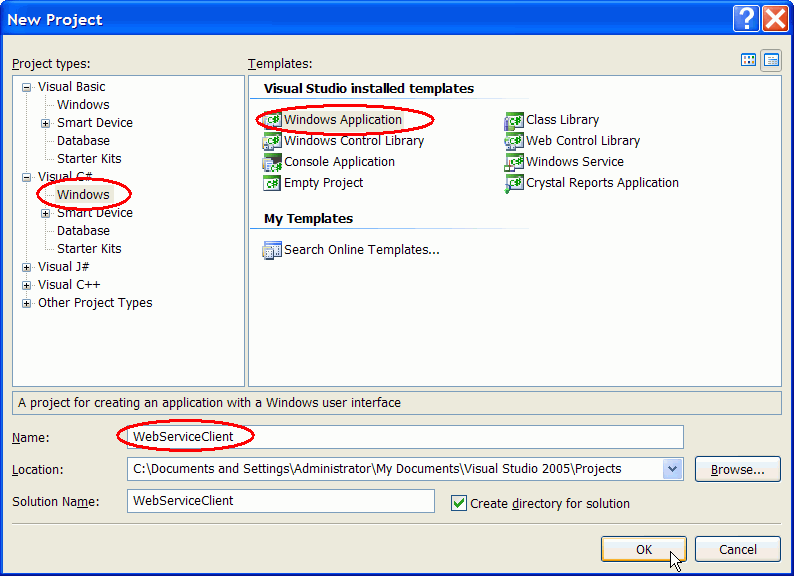Expand the Visual C++ node
This screenshot has height=576, width=794.
coord(26,285)
